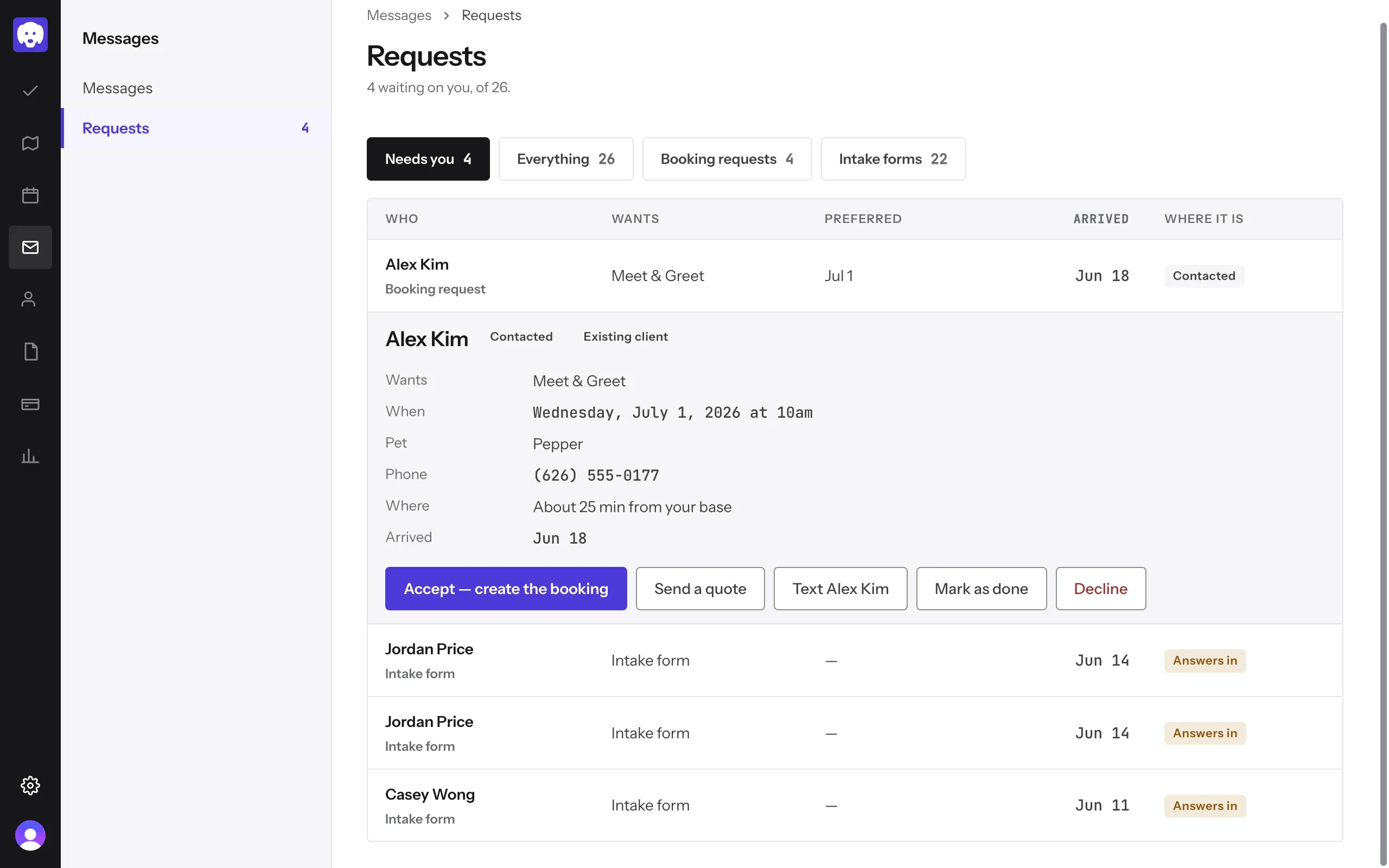Screen dimensions: 1389x868
Task: Open the bar chart reports icon
Action: point(30,456)
